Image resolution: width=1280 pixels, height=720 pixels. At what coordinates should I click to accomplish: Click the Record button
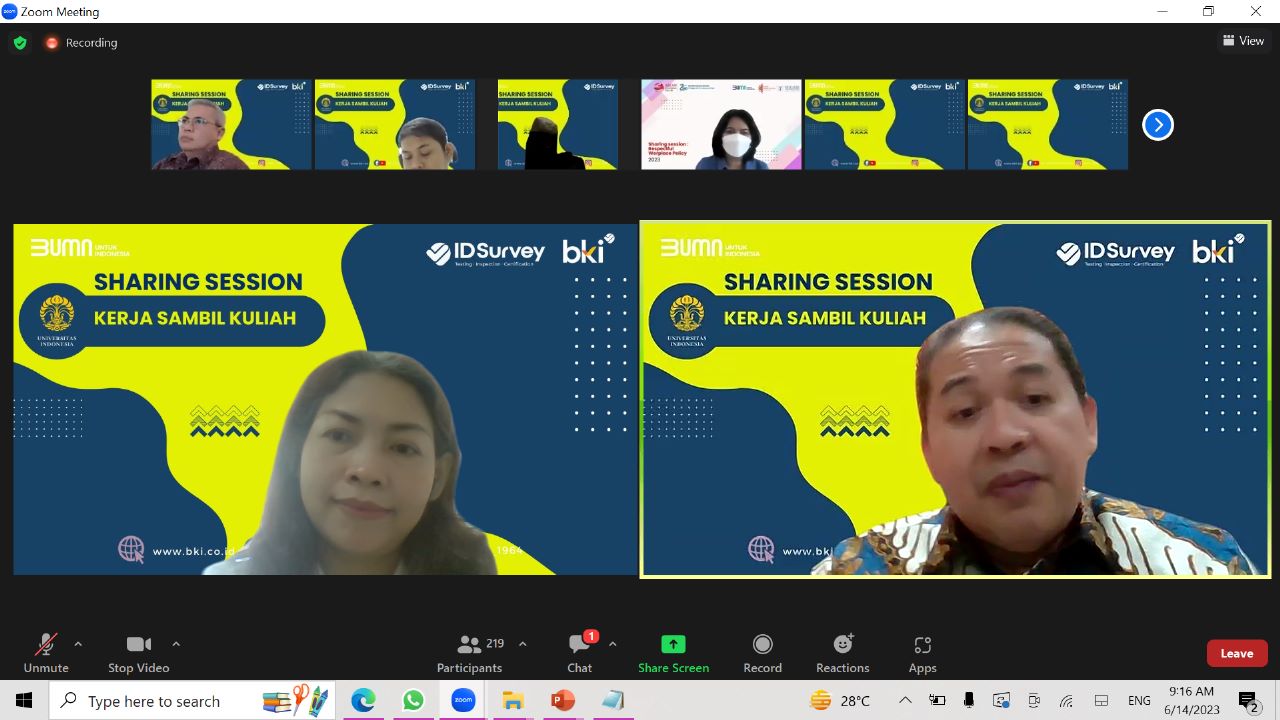click(x=762, y=654)
